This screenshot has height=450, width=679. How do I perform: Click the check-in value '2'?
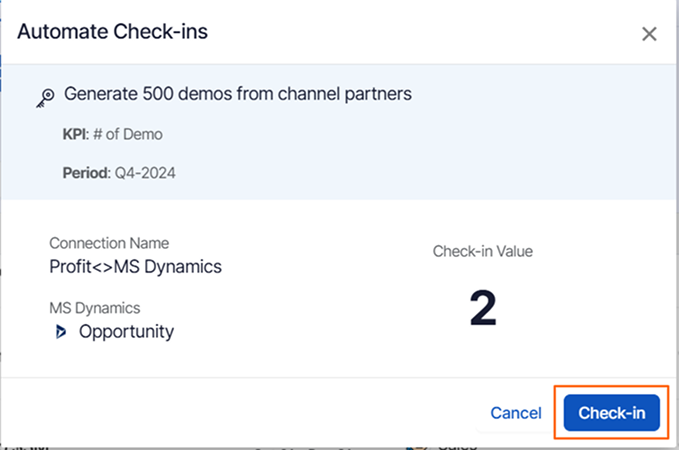click(x=483, y=308)
